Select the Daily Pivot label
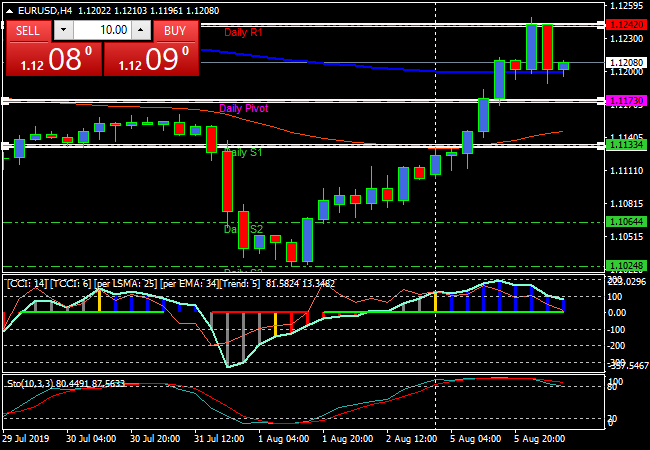The height and width of the screenshot is (450, 650). click(243, 108)
